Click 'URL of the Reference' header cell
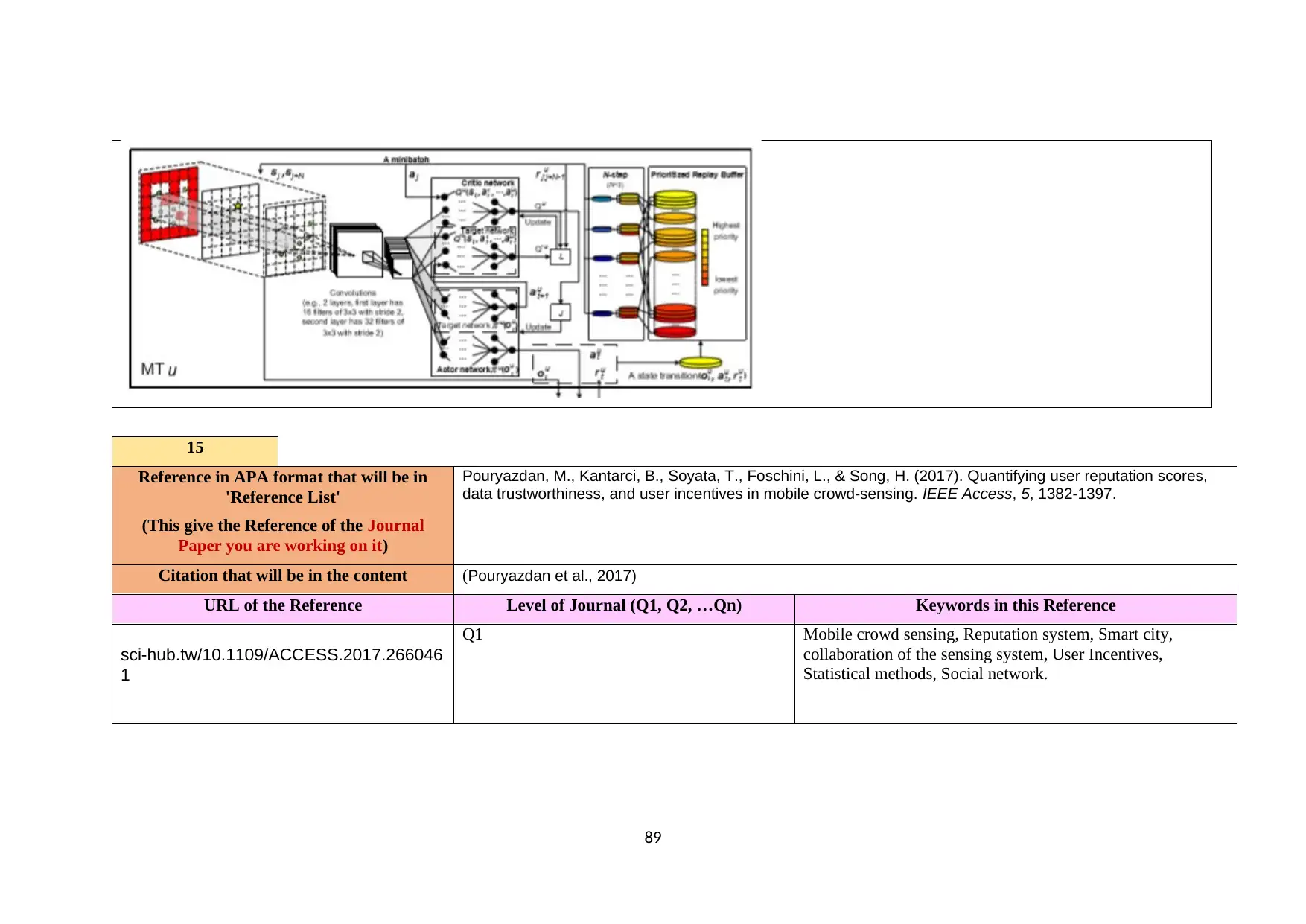The height and width of the screenshot is (924, 1306). [283, 609]
